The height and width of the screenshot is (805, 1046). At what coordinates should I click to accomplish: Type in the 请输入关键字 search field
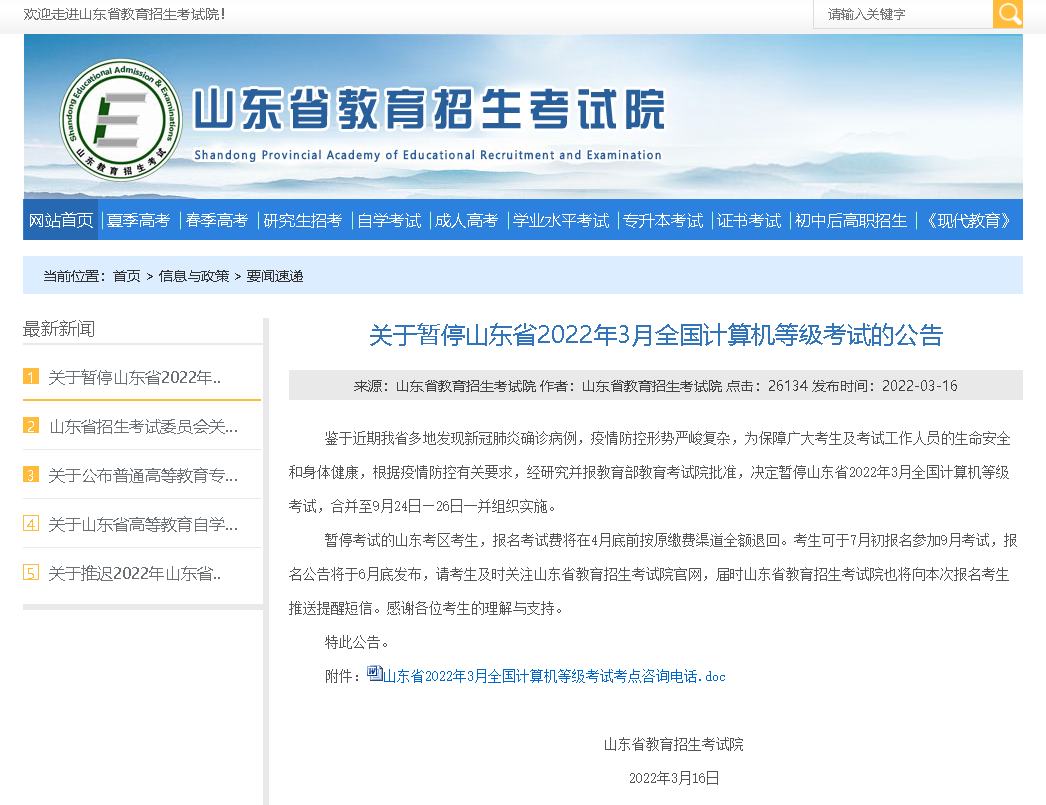[x=902, y=14]
